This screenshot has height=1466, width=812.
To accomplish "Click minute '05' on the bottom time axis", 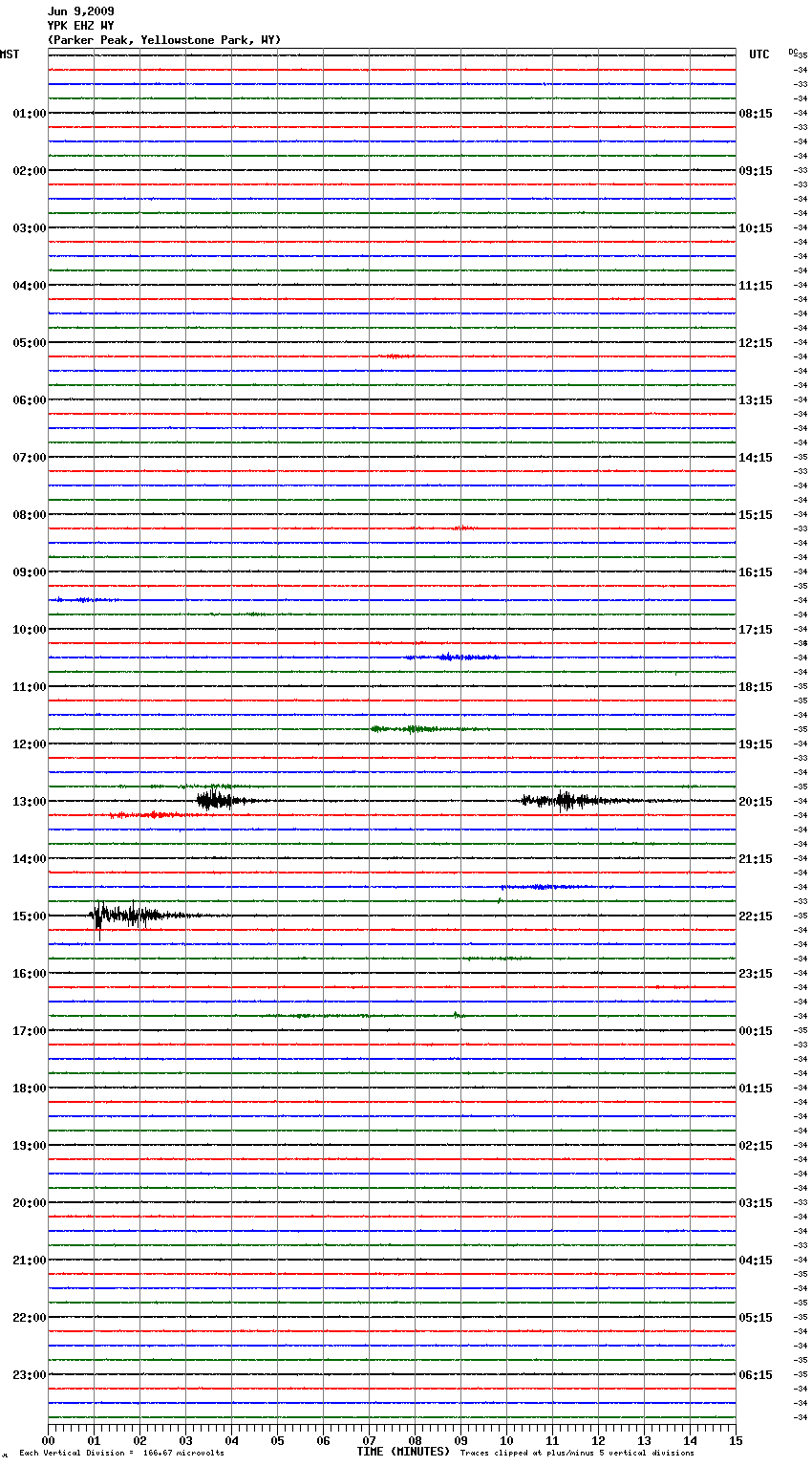I will pyautogui.click(x=277, y=1440).
